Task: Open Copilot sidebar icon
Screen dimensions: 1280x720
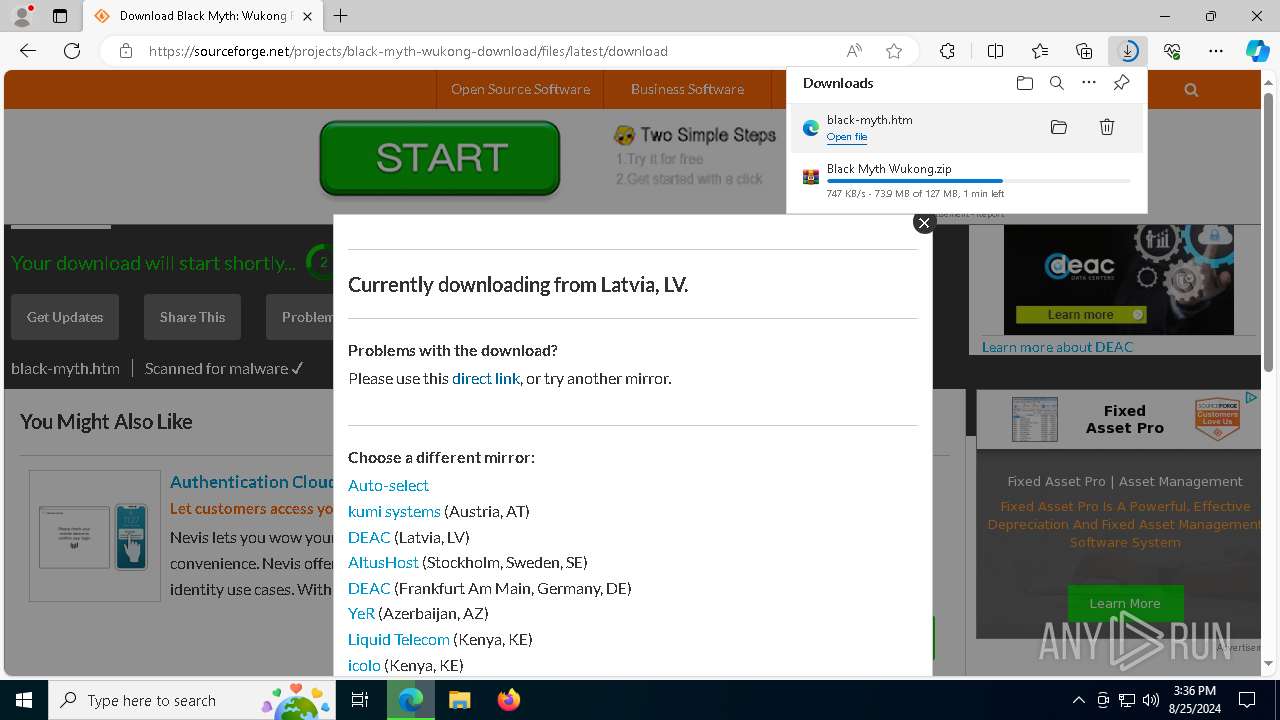Action: (x=1257, y=51)
